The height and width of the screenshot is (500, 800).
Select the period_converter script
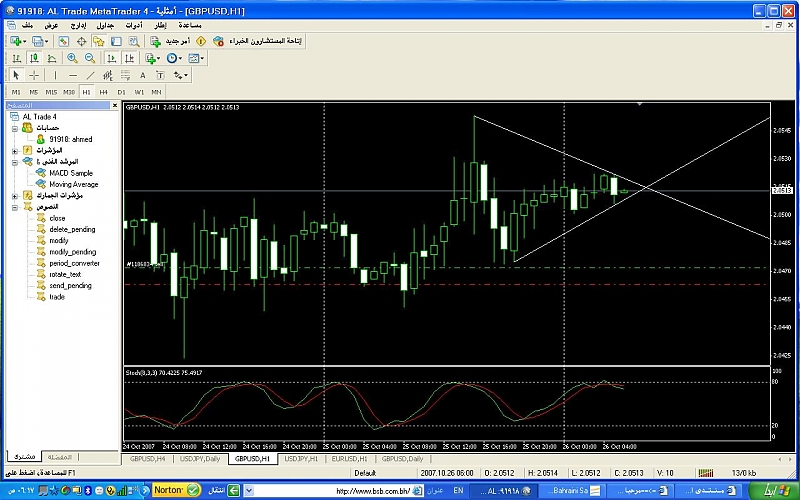point(74,263)
